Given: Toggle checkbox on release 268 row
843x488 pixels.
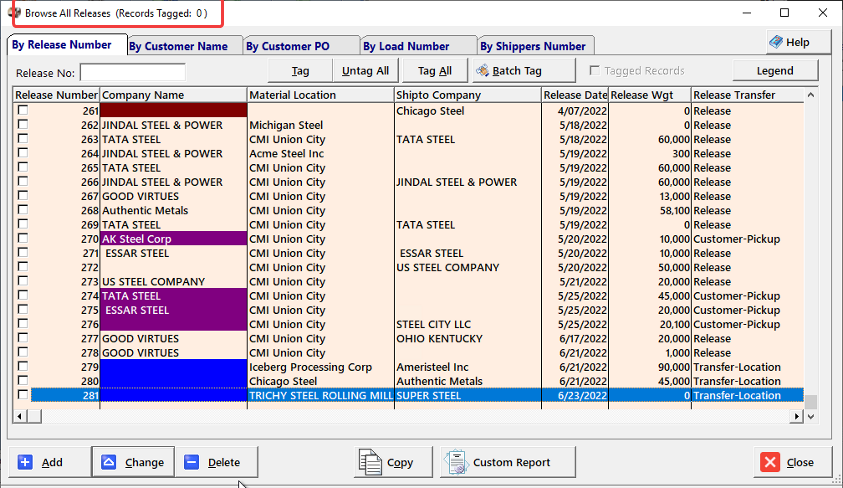Looking at the screenshot, I should 23,210.
